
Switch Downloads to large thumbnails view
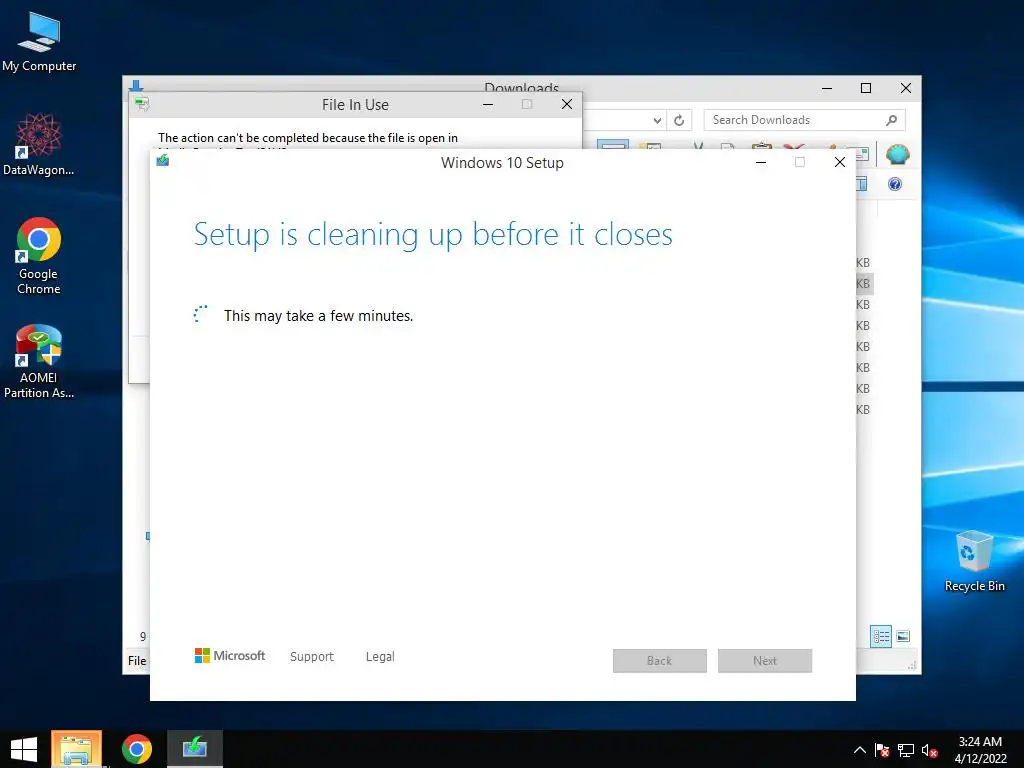903,636
